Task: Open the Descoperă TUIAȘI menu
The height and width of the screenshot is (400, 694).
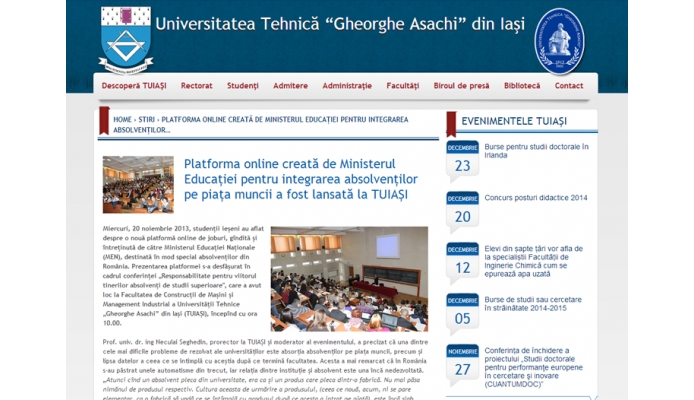Action: coord(134,86)
